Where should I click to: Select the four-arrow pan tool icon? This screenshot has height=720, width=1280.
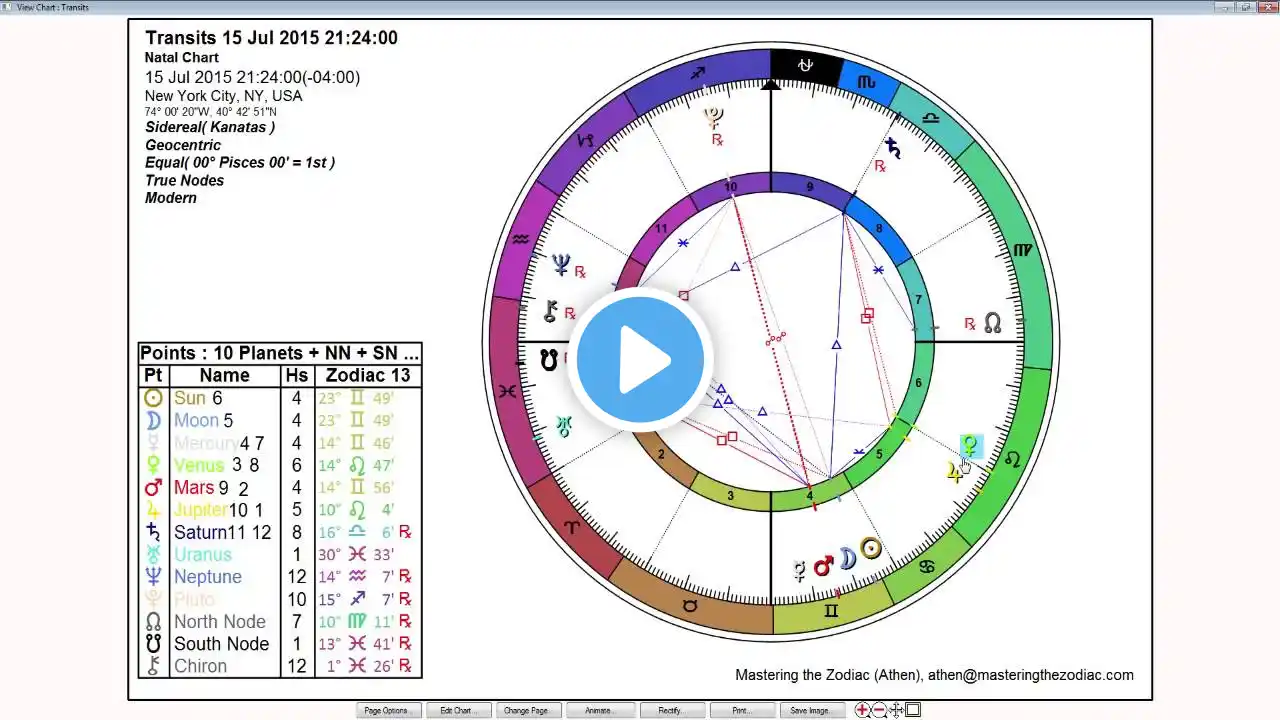click(896, 710)
